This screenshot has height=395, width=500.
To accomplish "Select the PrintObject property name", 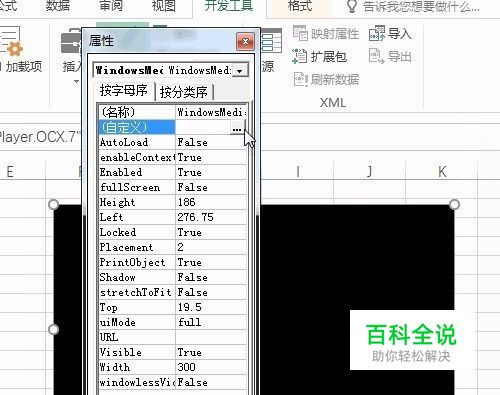I will tap(137, 262).
